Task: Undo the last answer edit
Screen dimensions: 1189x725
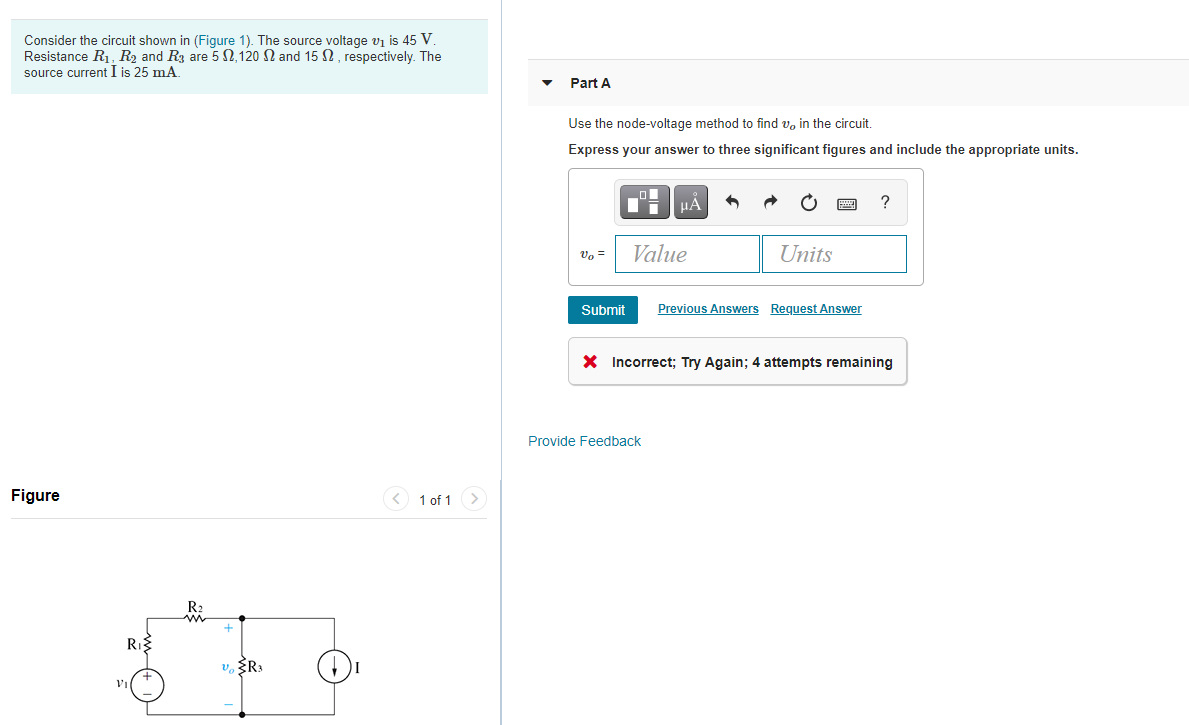Action: coord(732,202)
